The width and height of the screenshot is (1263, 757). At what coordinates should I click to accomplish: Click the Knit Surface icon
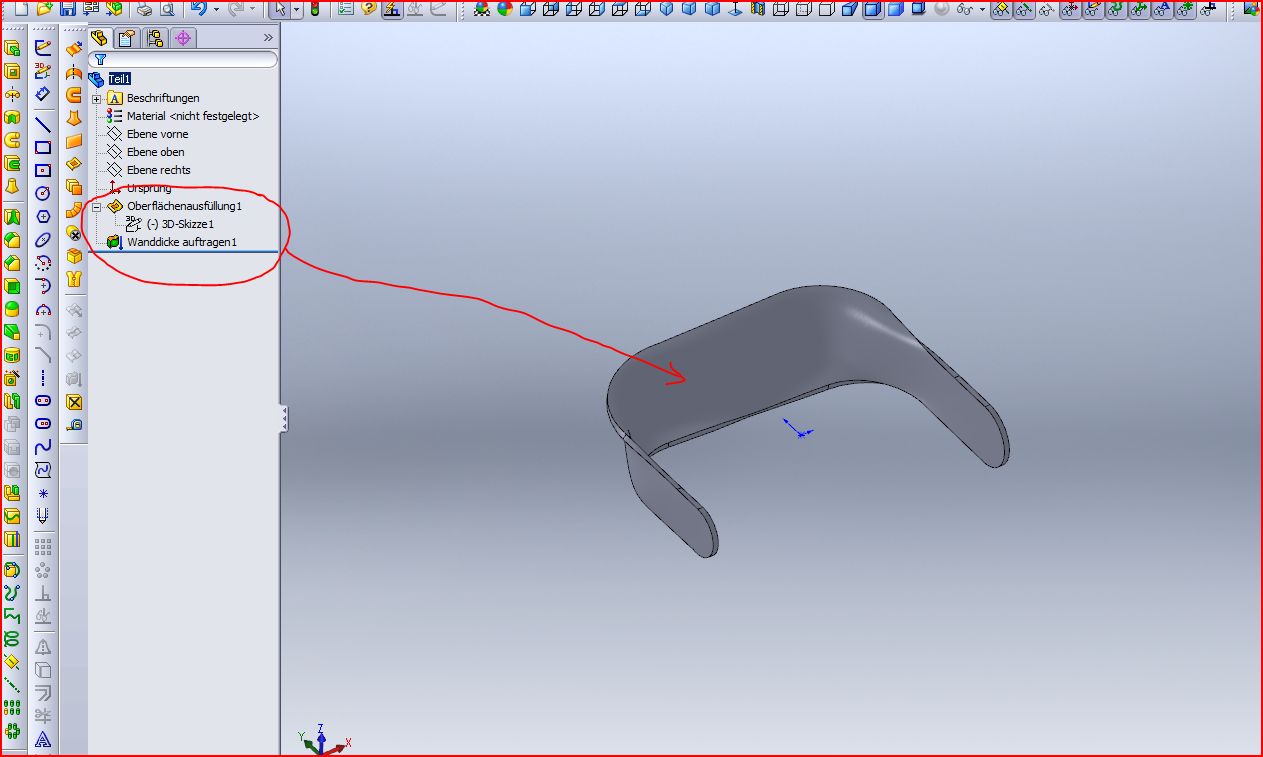(x=74, y=279)
